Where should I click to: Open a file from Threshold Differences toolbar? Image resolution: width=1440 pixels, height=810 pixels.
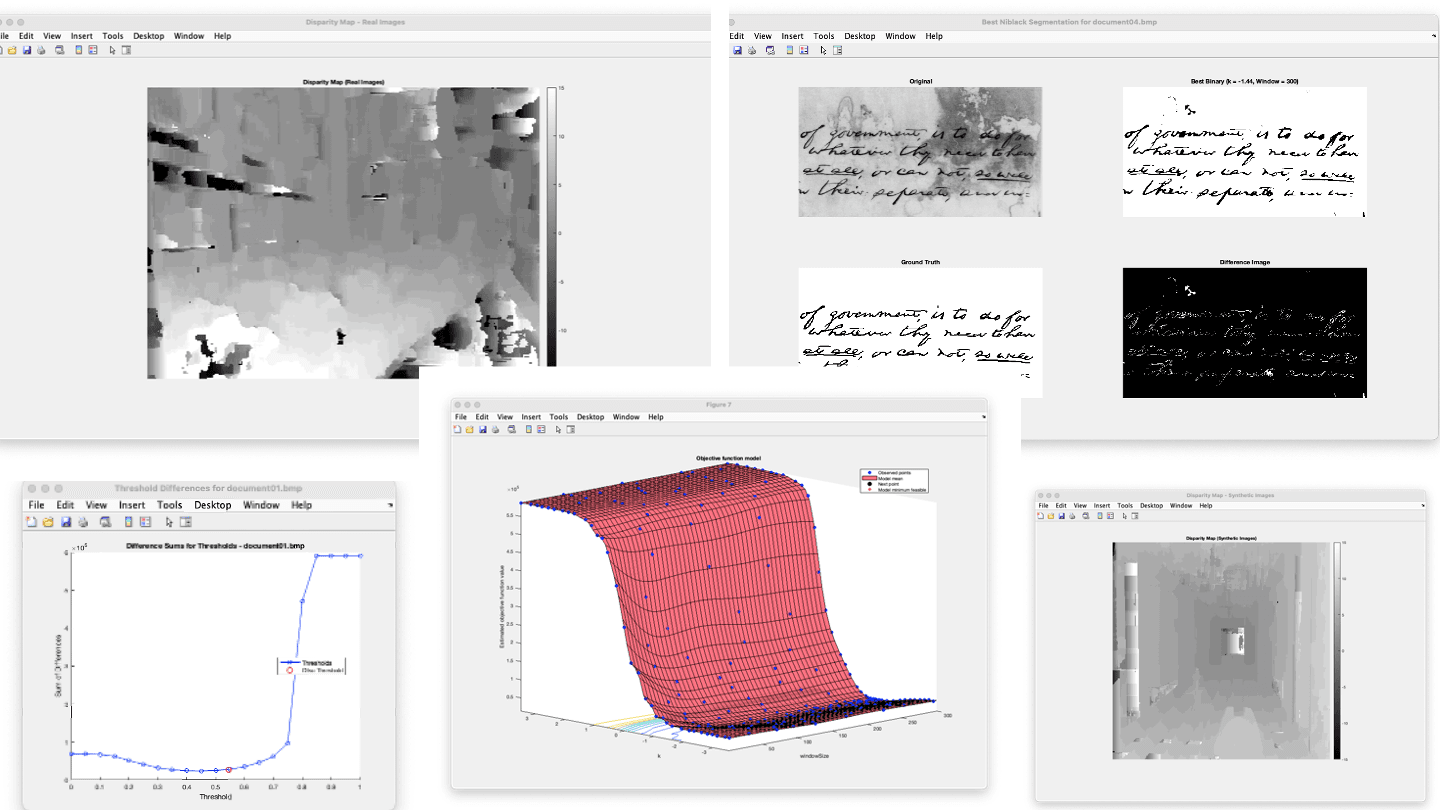(46, 520)
